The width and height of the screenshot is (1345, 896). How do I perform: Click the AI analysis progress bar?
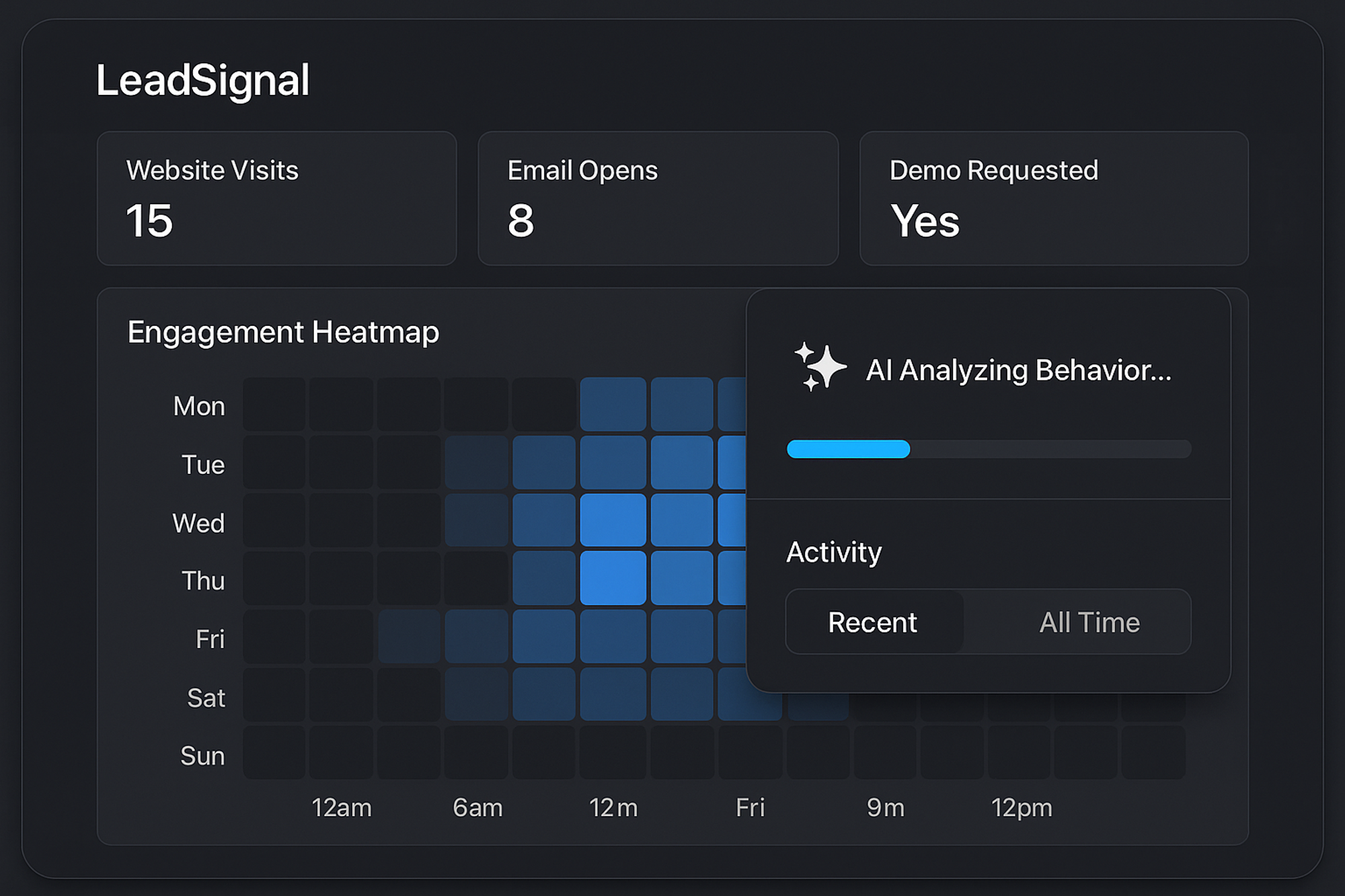click(x=988, y=448)
